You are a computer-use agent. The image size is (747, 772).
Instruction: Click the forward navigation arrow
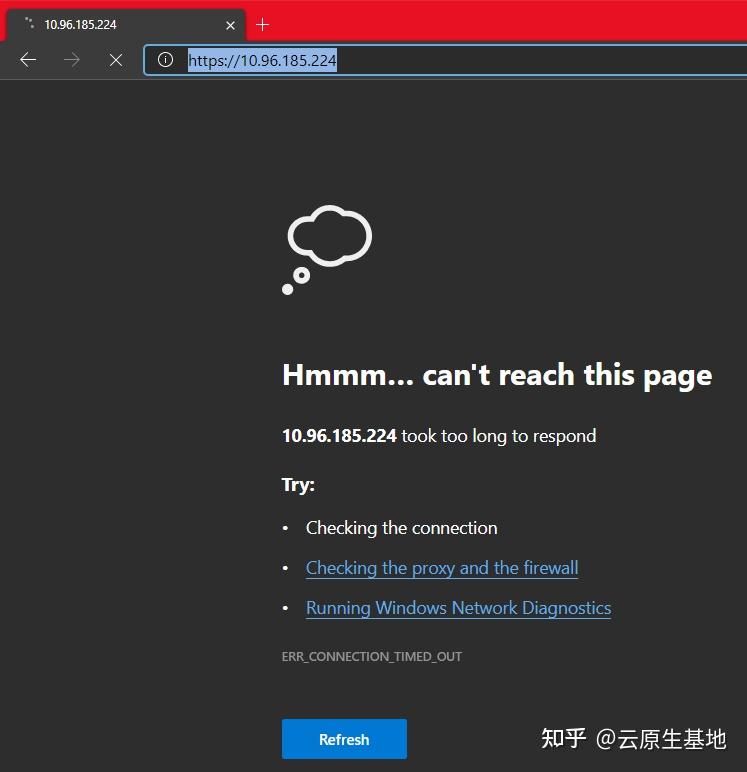coord(72,60)
